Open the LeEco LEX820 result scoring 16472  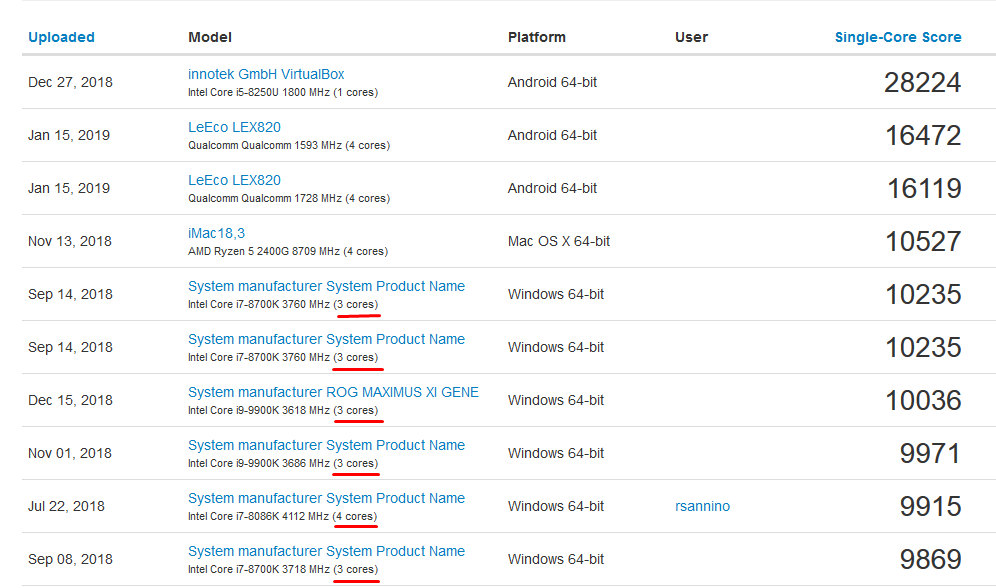[x=234, y=127]
